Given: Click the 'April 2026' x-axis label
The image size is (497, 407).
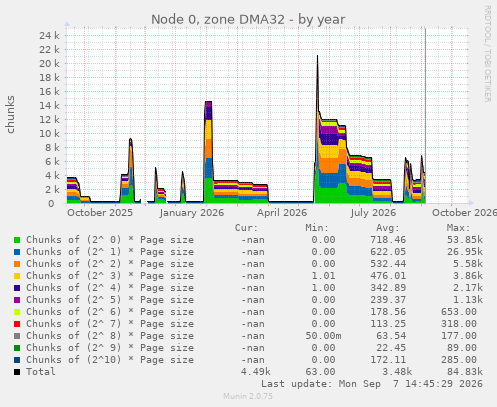Looking at the screenshot, I should point(282,213).
